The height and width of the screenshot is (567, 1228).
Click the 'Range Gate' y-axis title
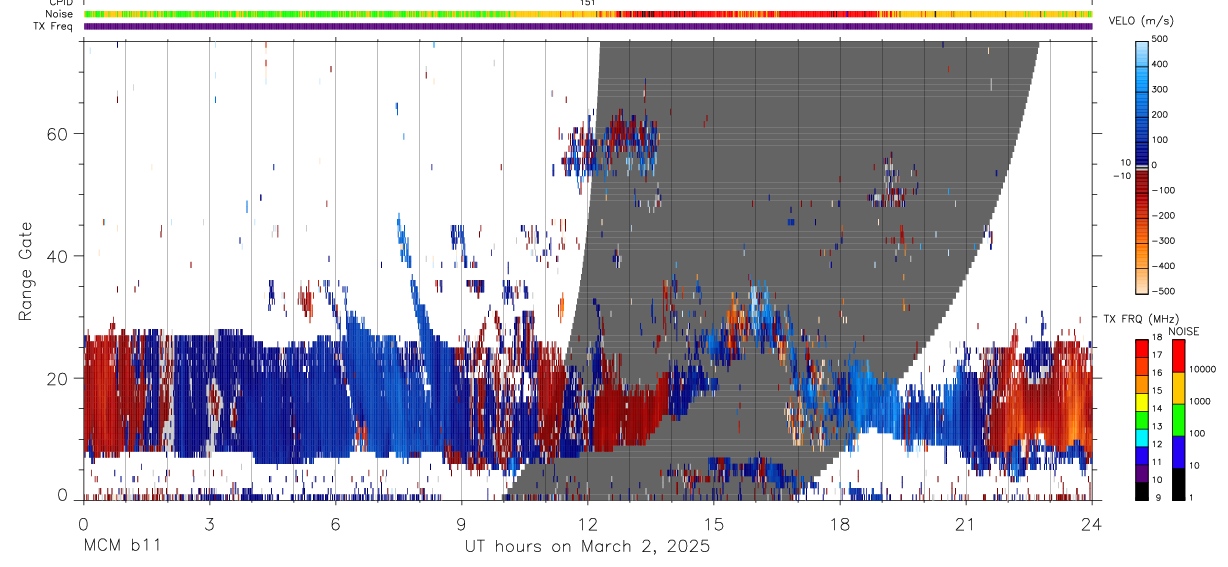point(26,272)
